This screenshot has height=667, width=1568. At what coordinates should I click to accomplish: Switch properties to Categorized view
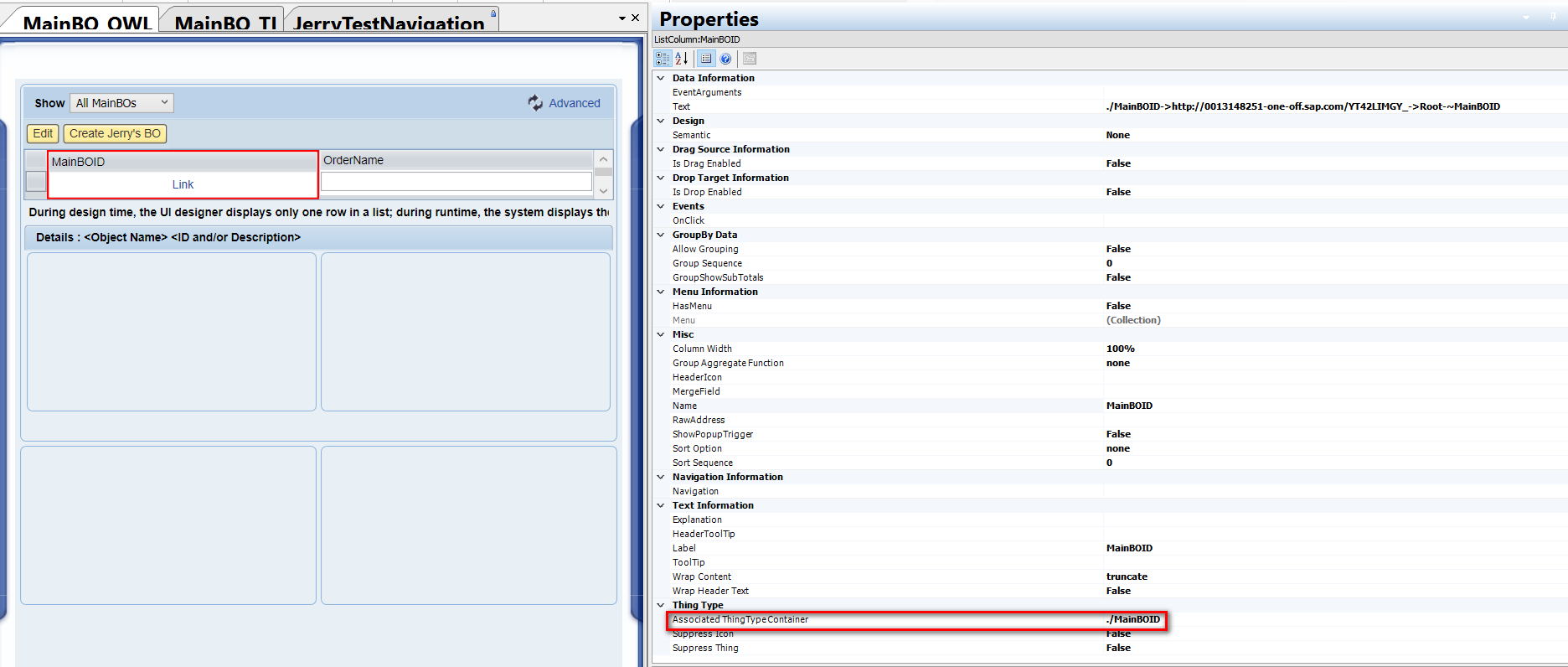click(663, 59)
